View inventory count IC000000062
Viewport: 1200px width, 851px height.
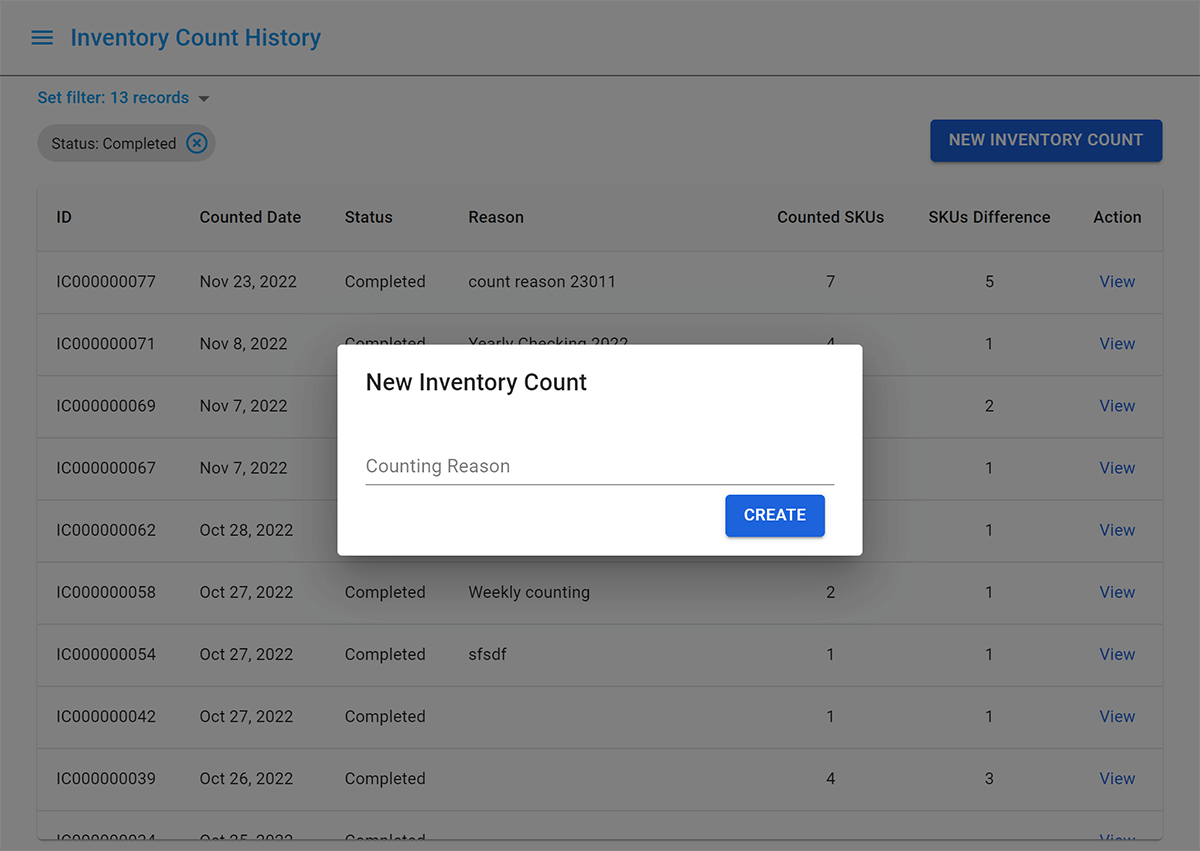(x=1116, y=530)
